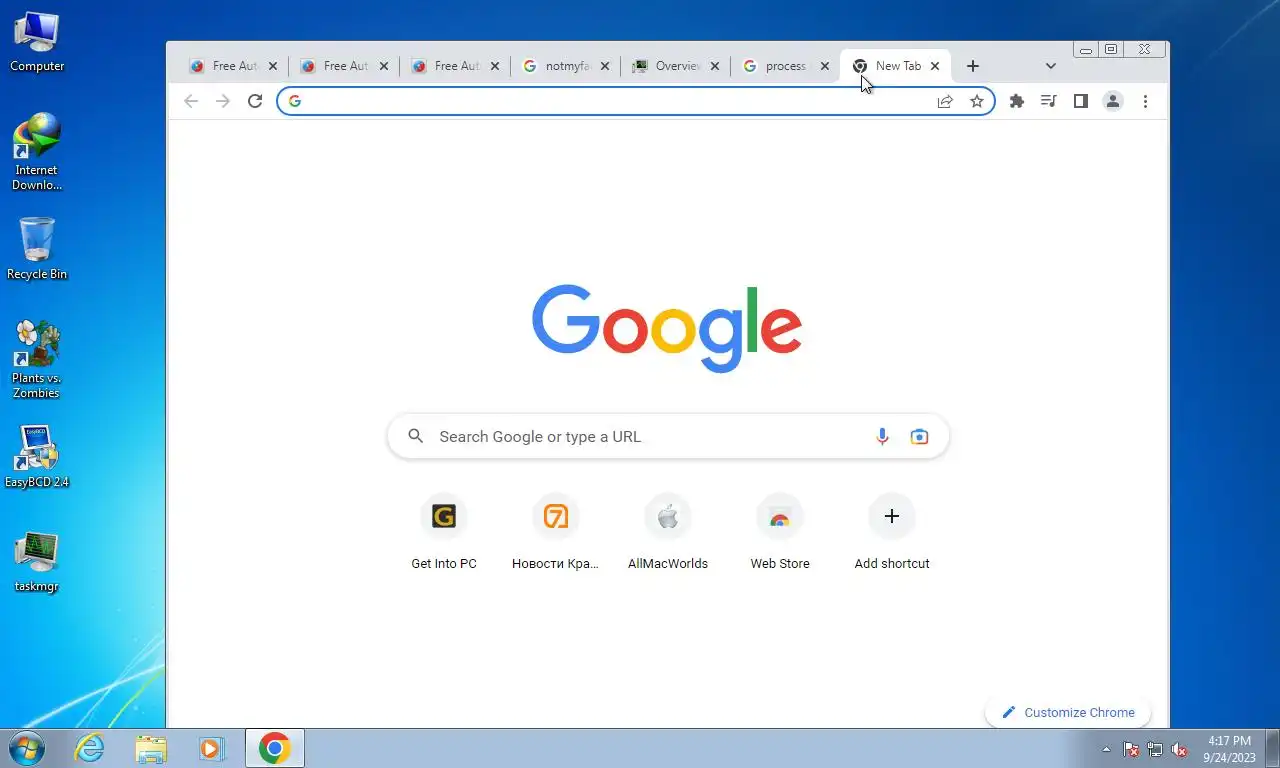Select the New Tab tab
The image size is (1280, 768).
click(896, 66)
